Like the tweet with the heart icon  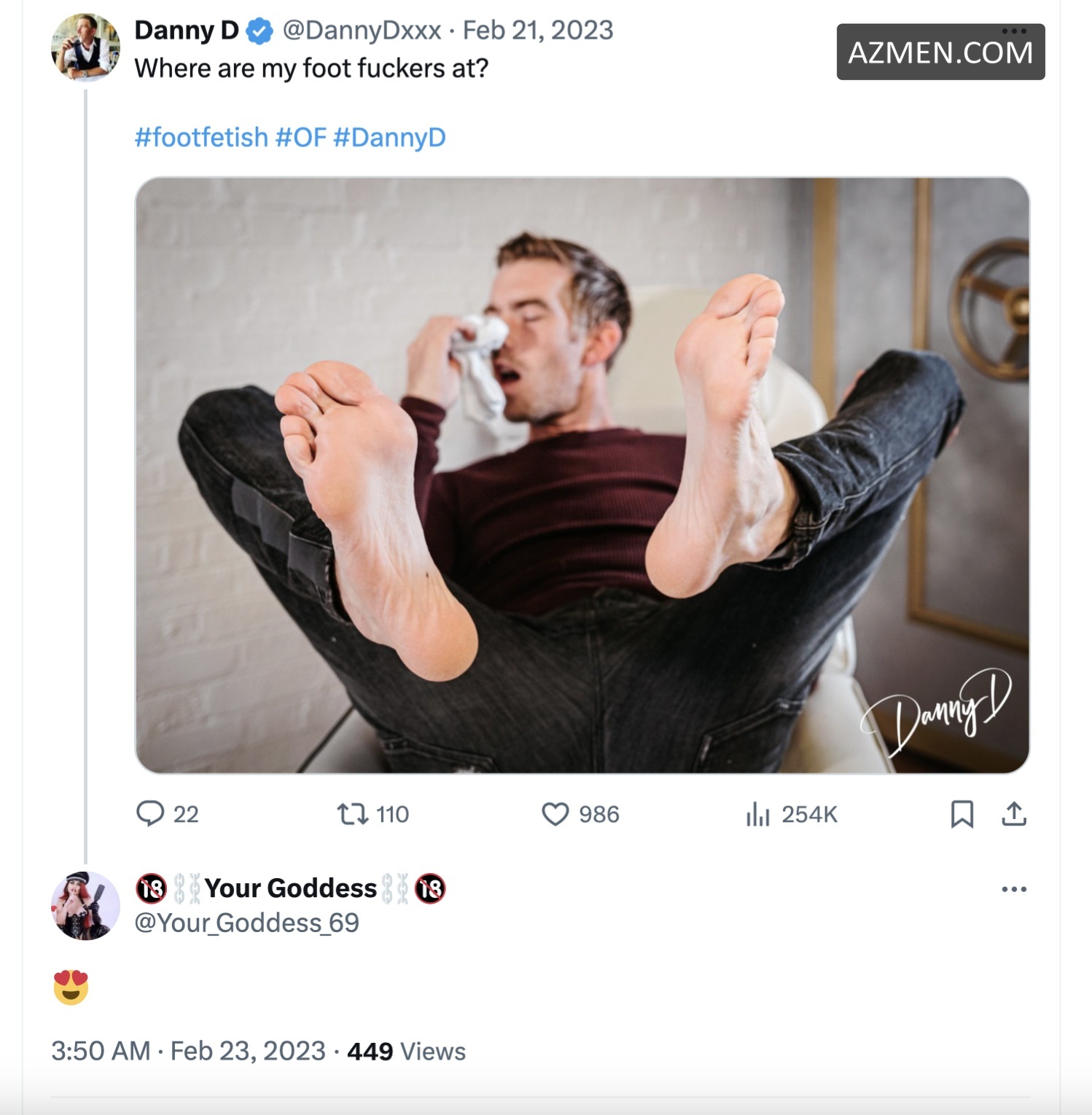(555, 813)
